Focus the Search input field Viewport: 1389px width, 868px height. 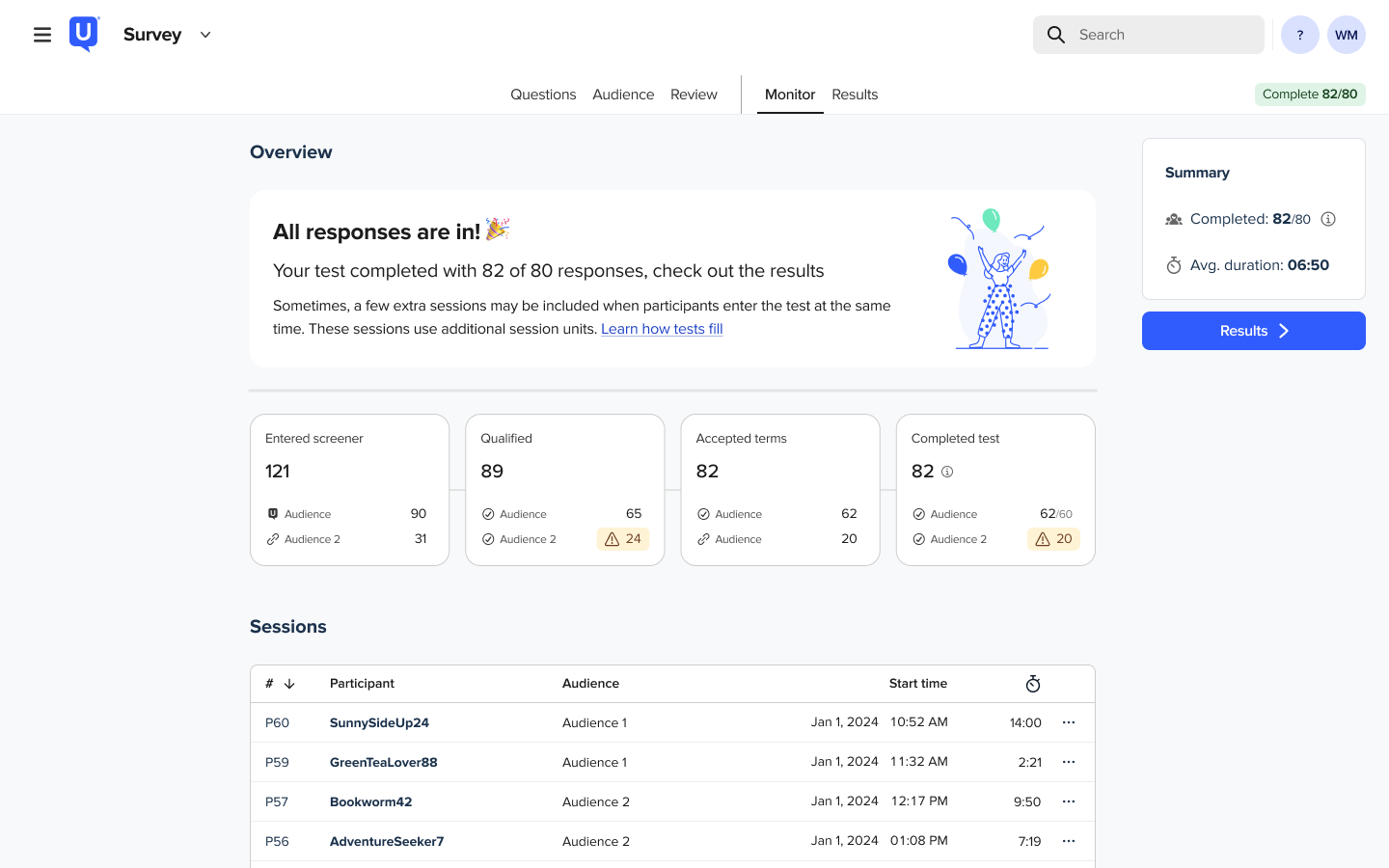1149,35
